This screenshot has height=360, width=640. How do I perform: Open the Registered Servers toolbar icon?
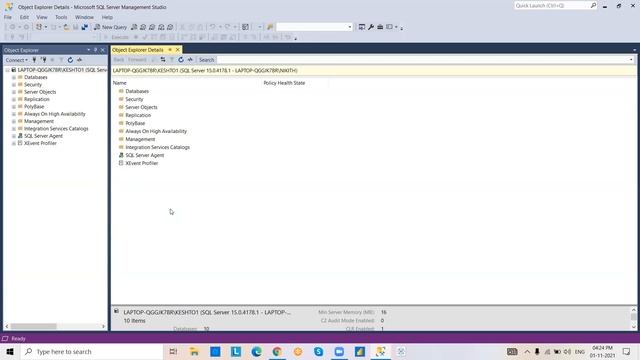click(x=362, y=27)
